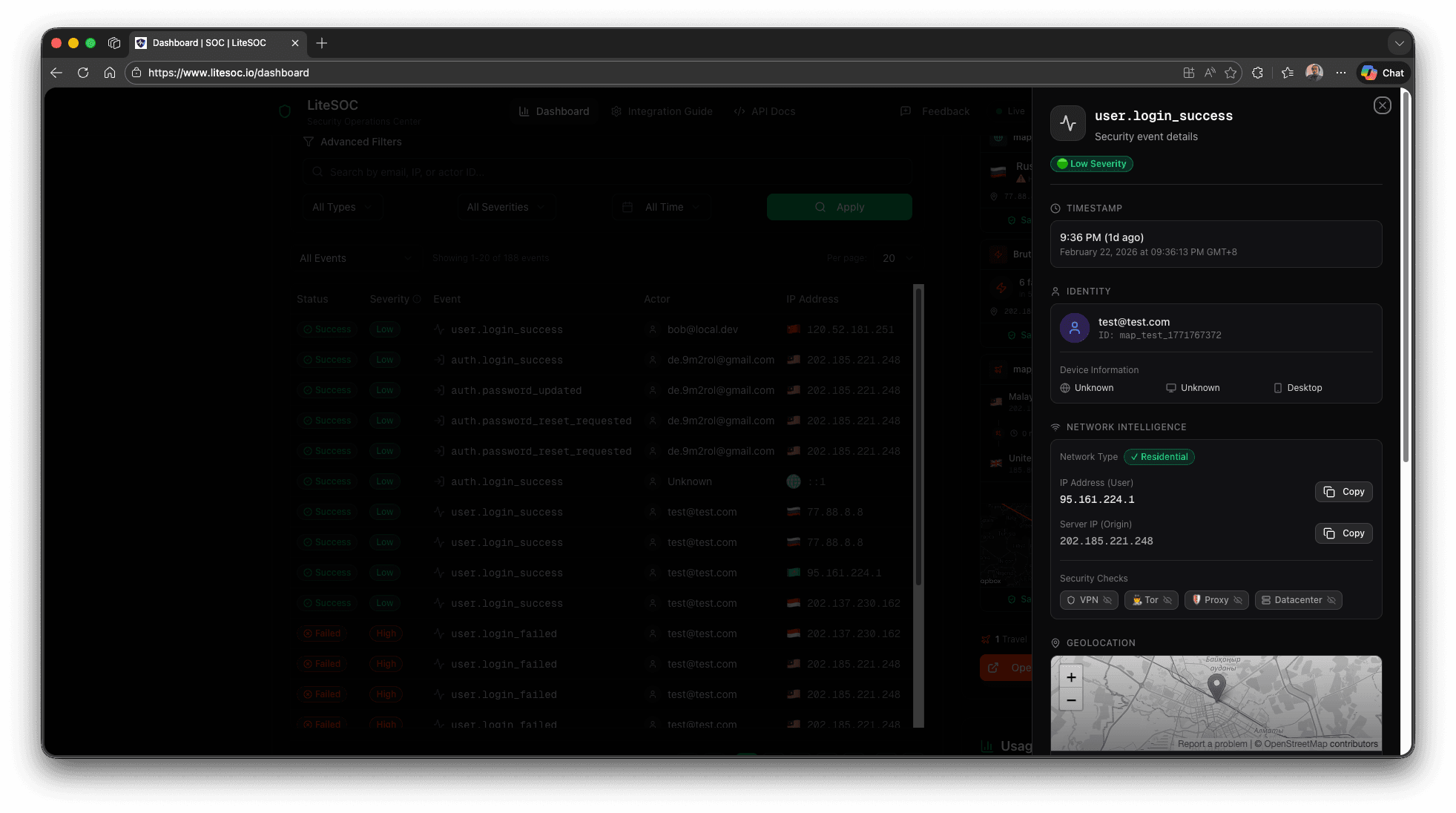Click the Integration Guide gear icon
This screenshot has width=1456, height=813.
coord(616,111)
